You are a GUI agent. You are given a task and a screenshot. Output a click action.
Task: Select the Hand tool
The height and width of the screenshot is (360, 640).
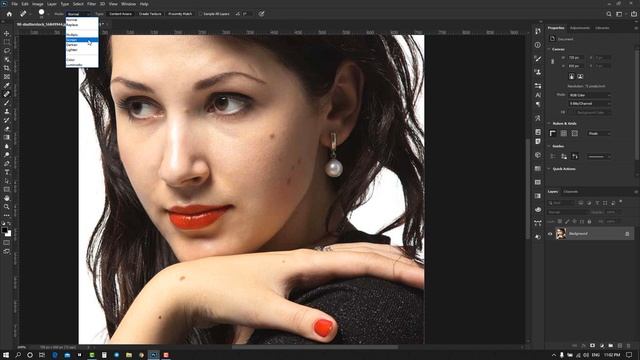point(7,198)
